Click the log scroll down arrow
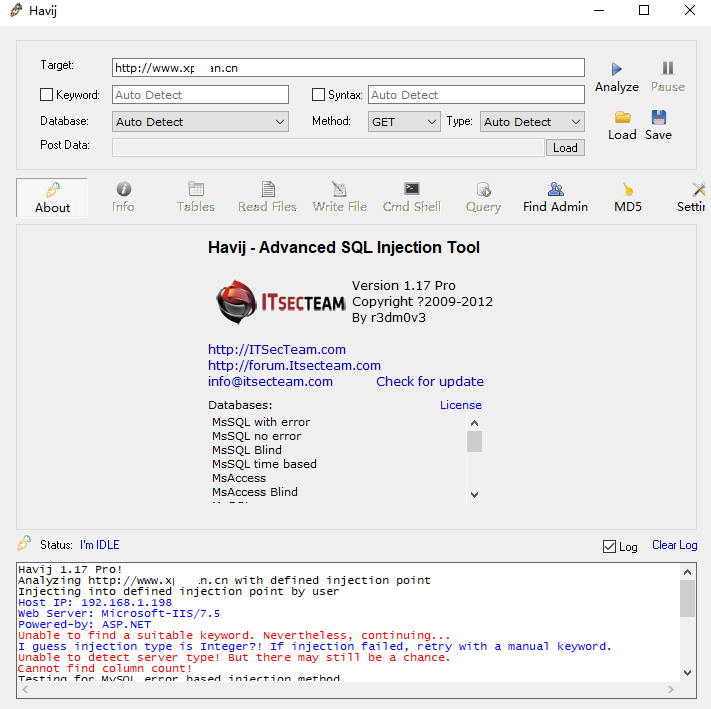 tap(687, 673)
